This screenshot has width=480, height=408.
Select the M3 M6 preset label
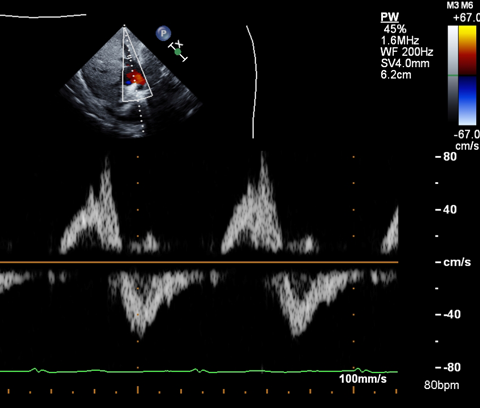click(x=460, y=5)
